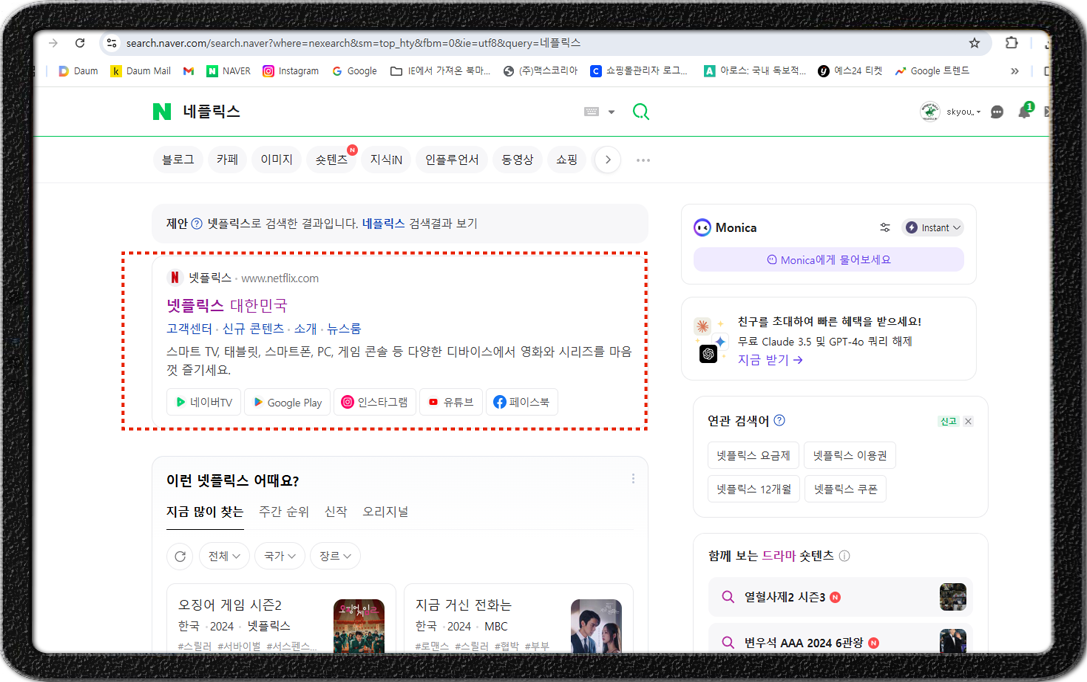The image size is (1087, 682).
Task: Open the Google Play button
Action: pos(288,402)
